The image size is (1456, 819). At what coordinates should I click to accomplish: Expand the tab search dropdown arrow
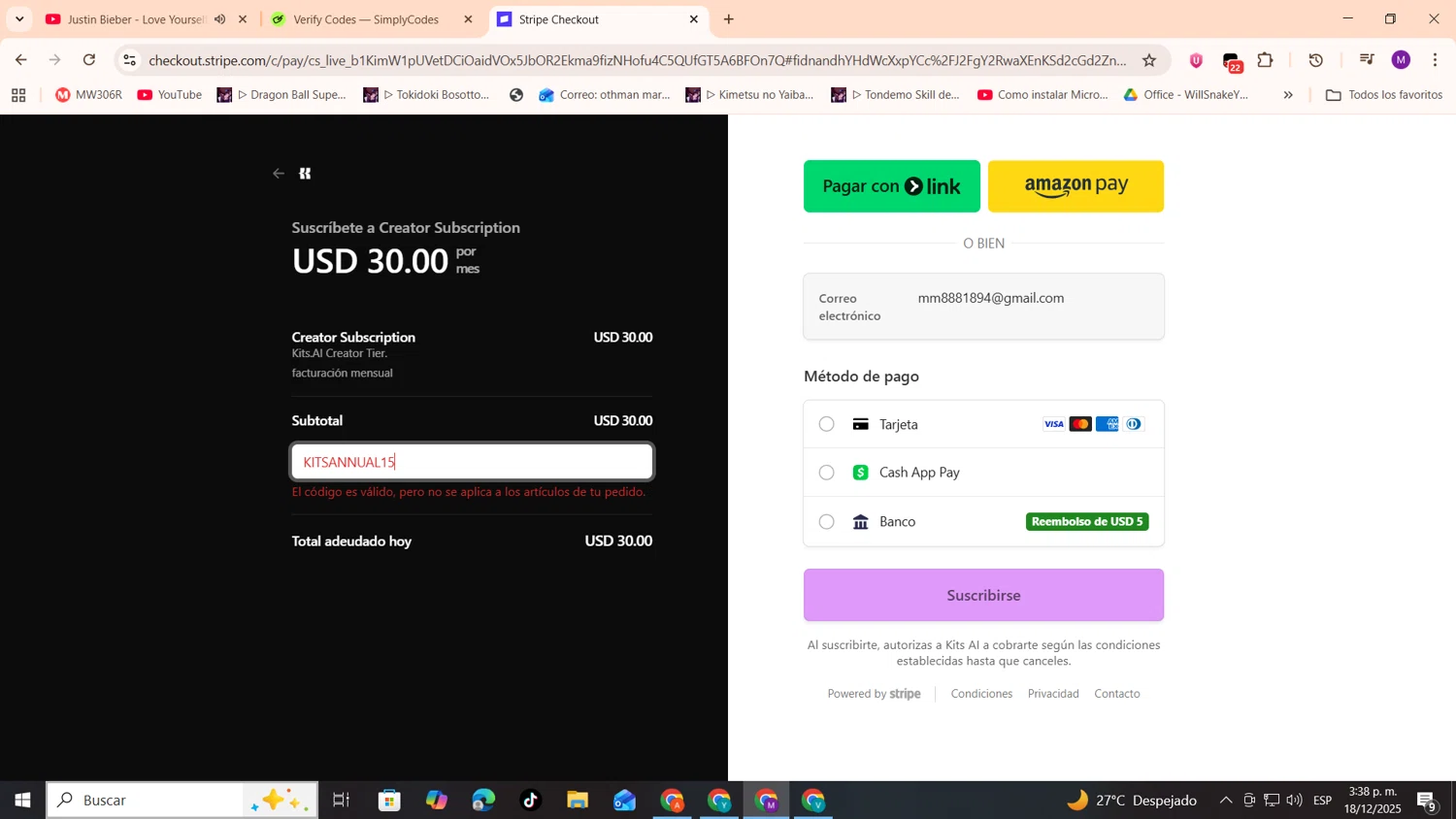point(19,19)
